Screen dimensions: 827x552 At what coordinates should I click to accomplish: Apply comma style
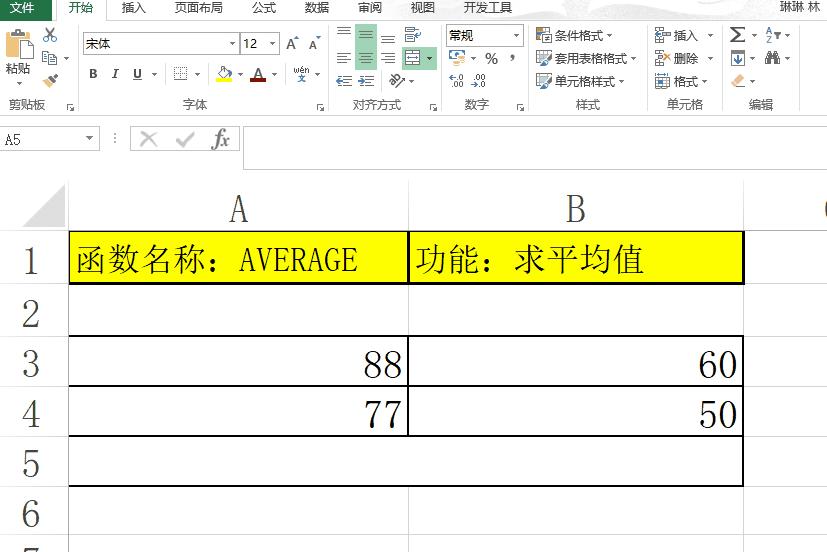(513, 57)
